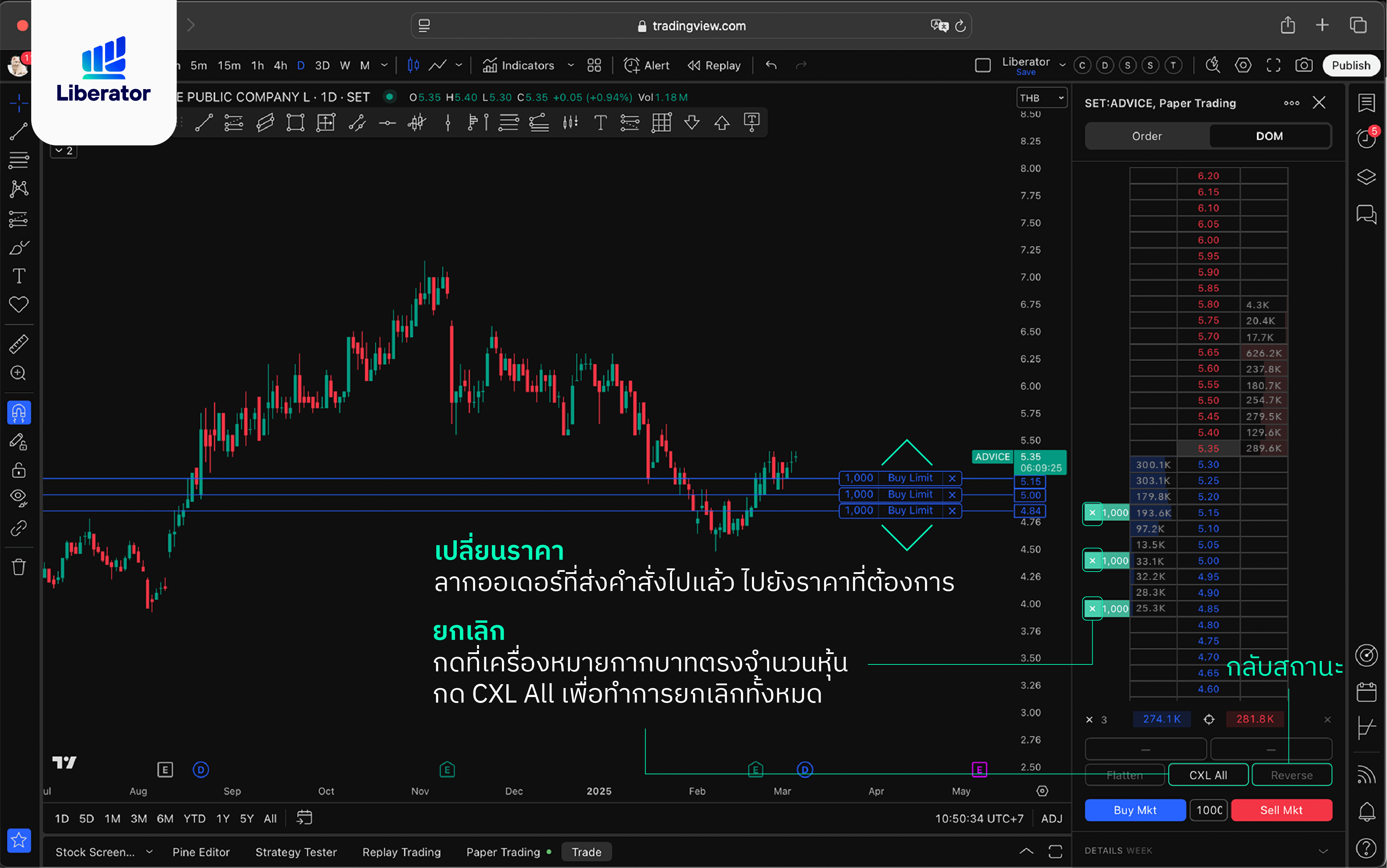Take a chart snapshot with camera icon
This screenshot has width=1387, height=868.
click(1304, 66)
